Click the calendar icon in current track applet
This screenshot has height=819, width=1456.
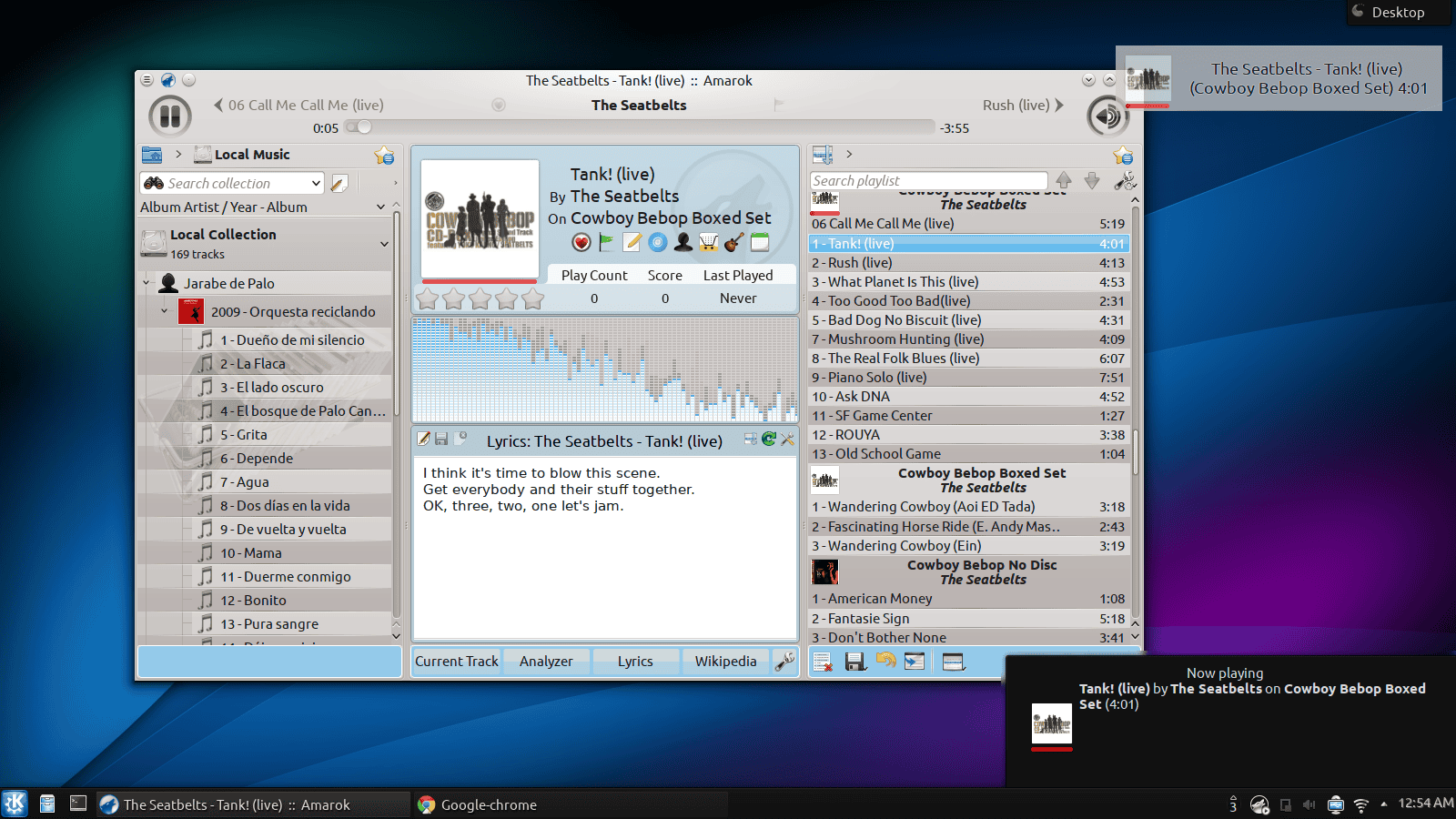coord(760,242)
